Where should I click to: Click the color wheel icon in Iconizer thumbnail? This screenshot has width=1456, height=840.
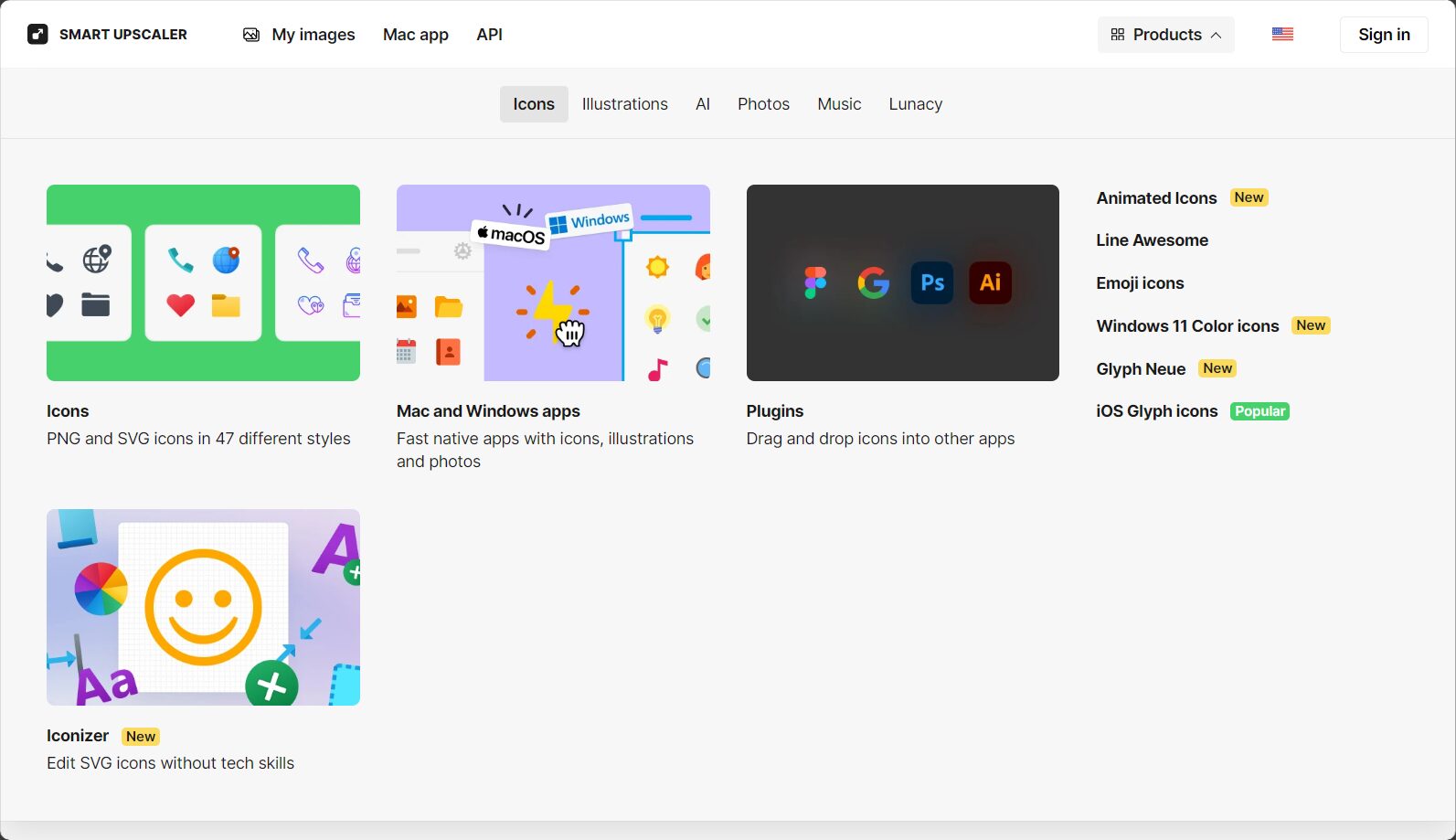point(100,589)
